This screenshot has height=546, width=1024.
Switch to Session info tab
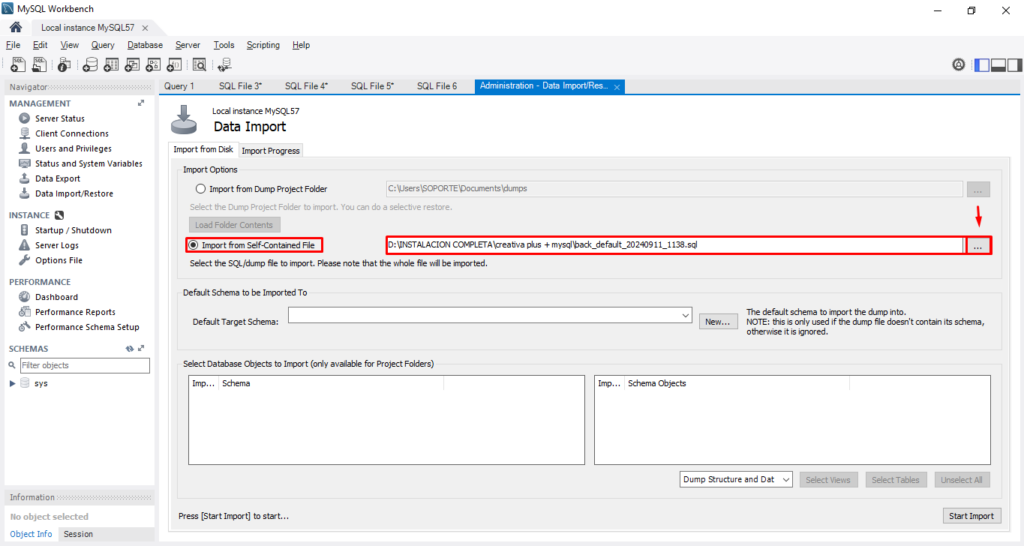click(x=78, y=534)
